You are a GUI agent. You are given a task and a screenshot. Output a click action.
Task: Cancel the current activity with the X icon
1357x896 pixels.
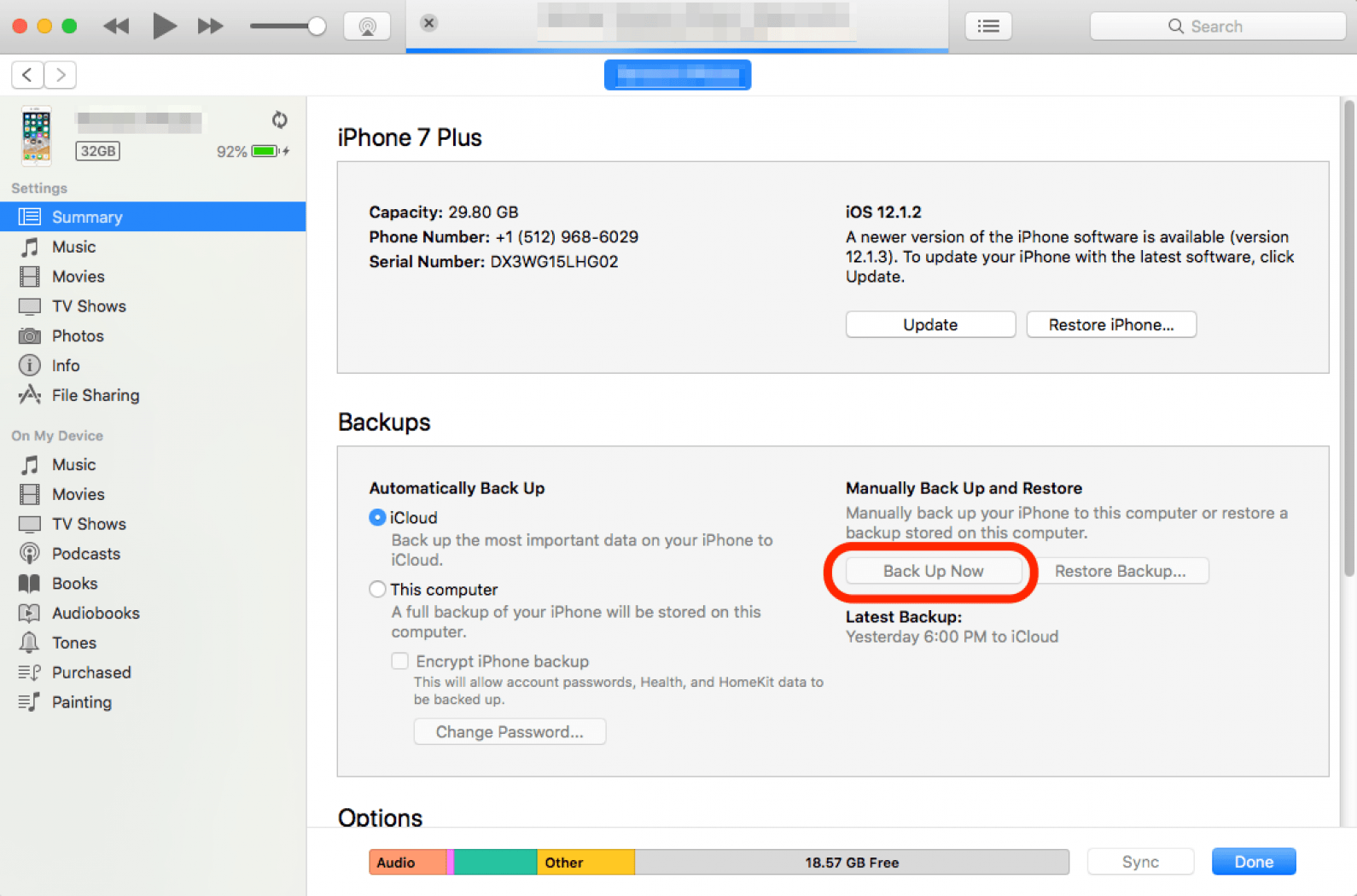[x=429, y=23]
